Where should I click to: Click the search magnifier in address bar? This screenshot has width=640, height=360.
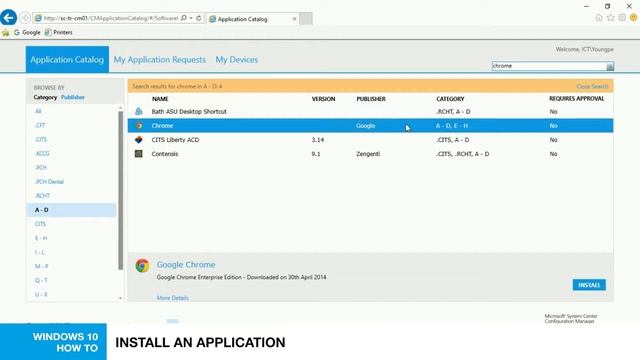tap(184, 18)
